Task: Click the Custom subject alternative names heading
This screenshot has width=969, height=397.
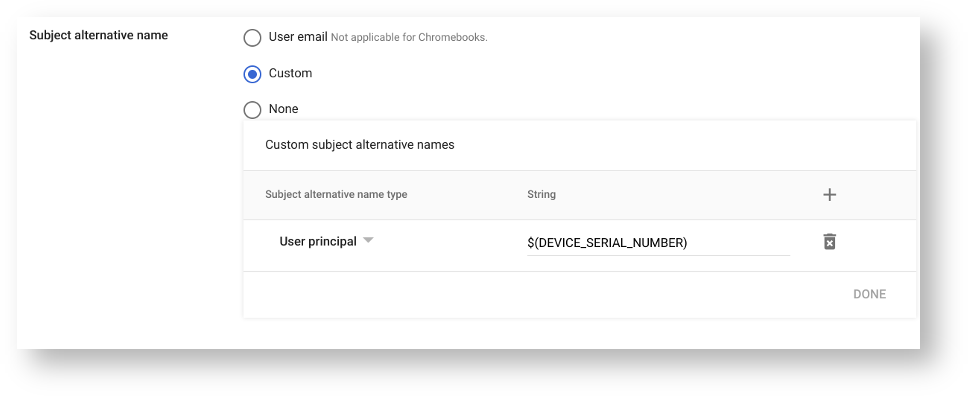Action: 360,145
